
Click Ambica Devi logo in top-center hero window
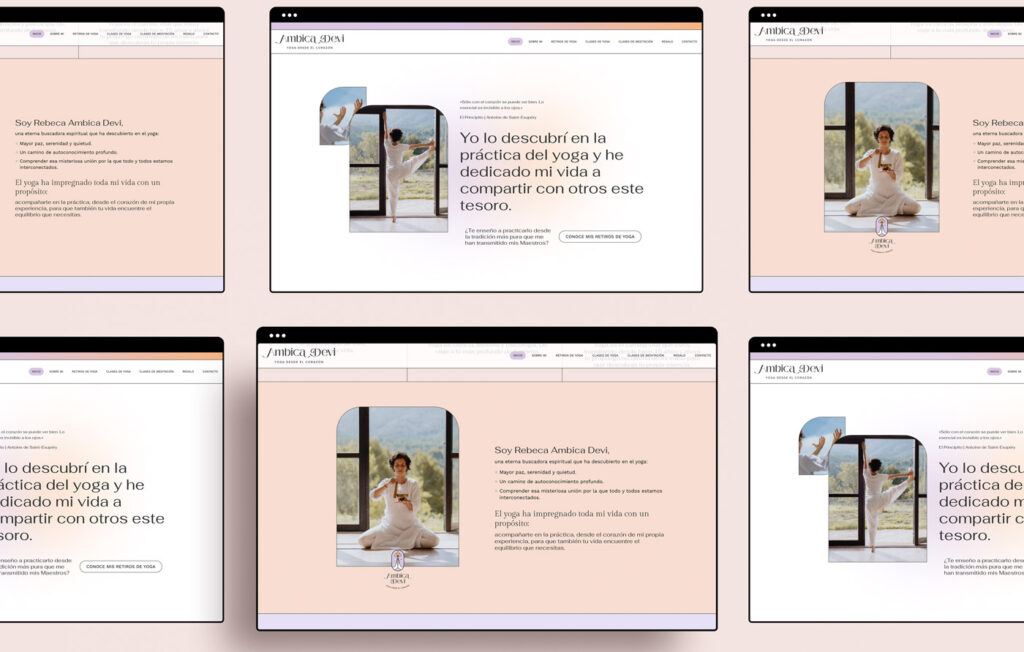coord(310,41)
